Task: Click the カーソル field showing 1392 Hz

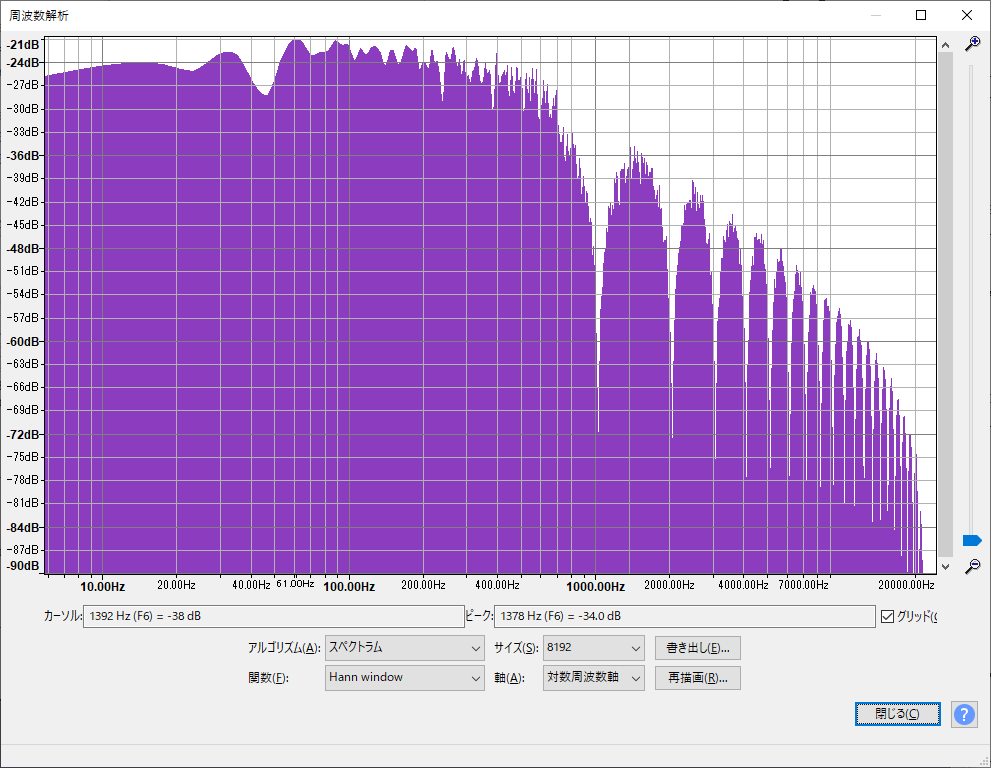Action: tap(274, 616)
